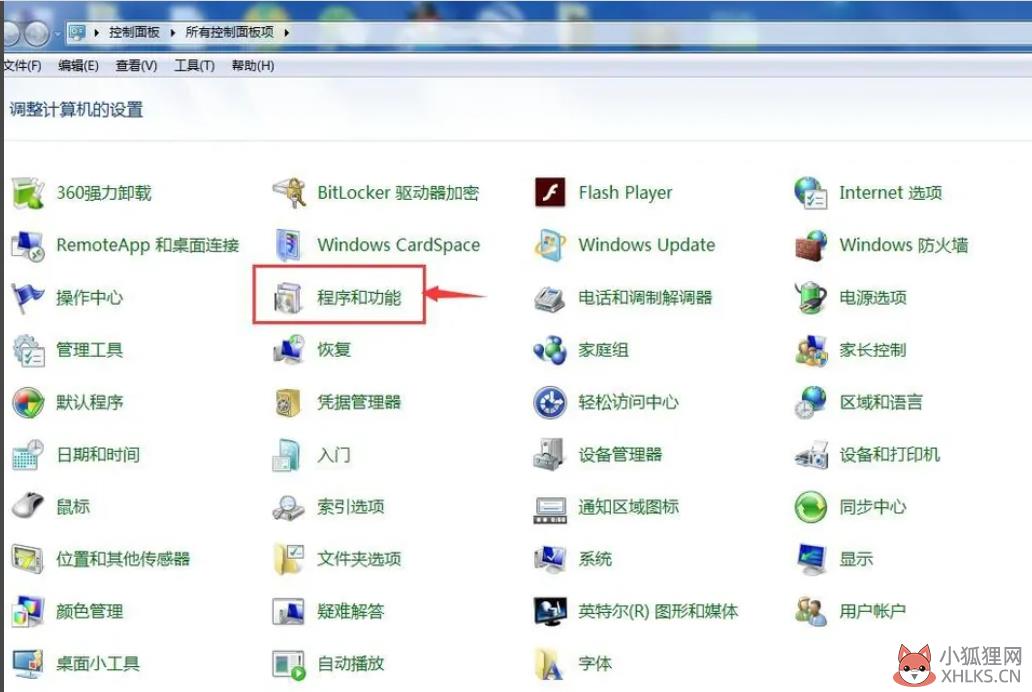Click the 设备管理器 icon

click(x=550, y=455)
